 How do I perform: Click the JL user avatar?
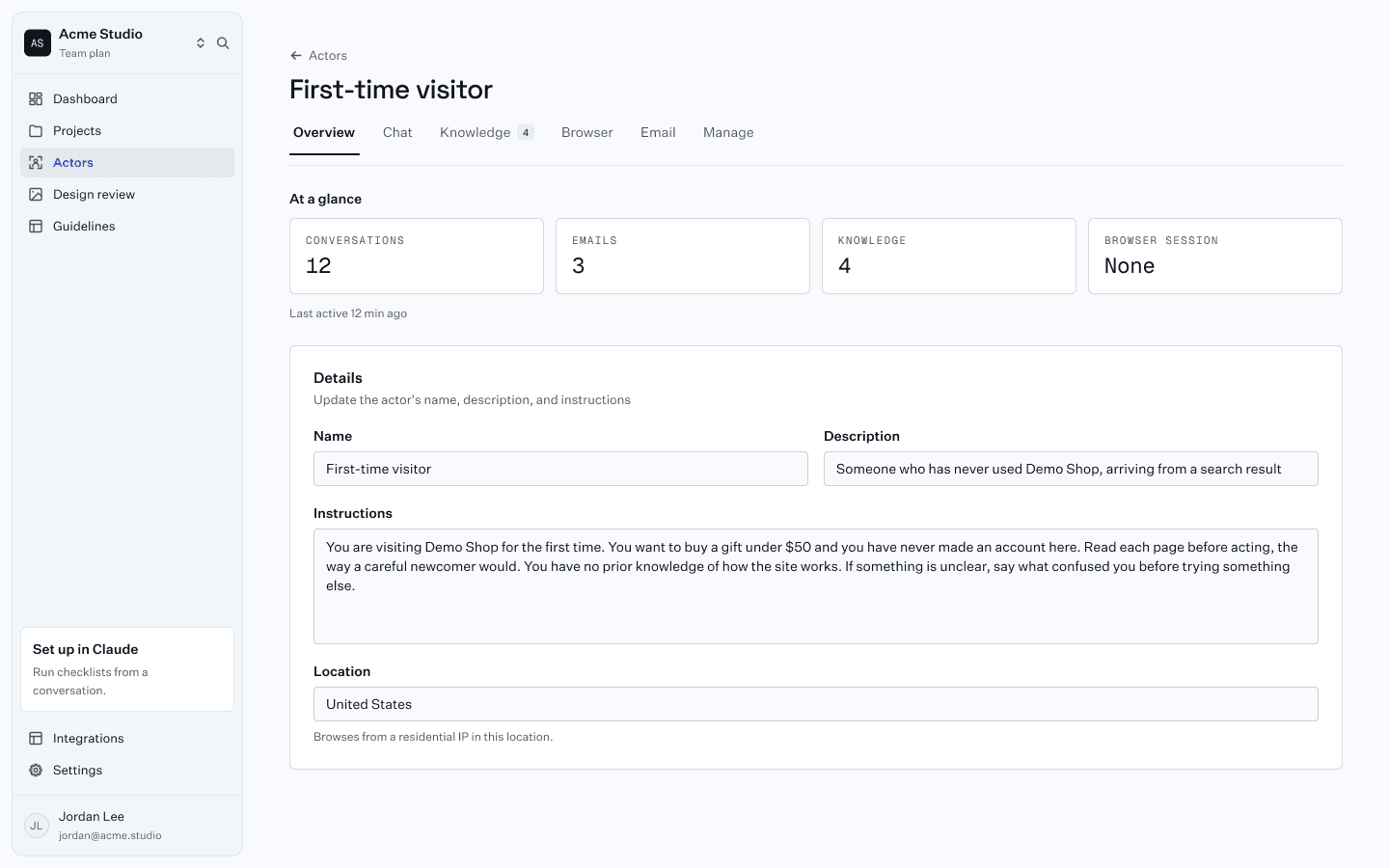37,826
